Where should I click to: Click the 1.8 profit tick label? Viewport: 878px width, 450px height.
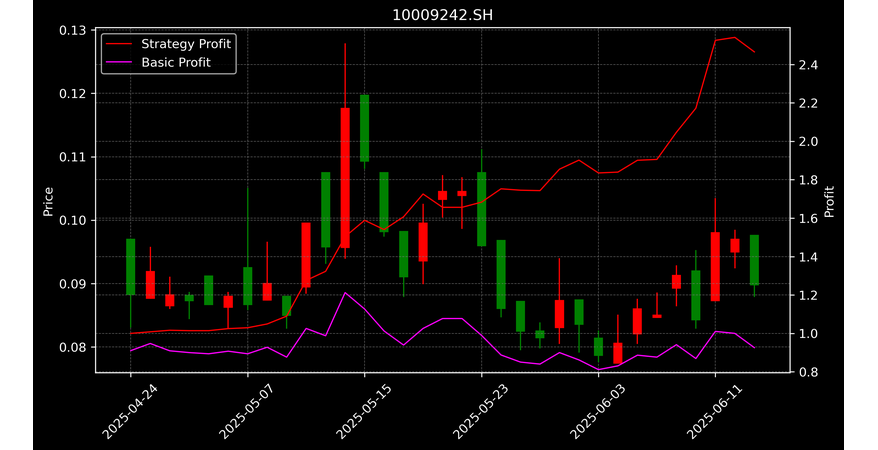point(807,180)
